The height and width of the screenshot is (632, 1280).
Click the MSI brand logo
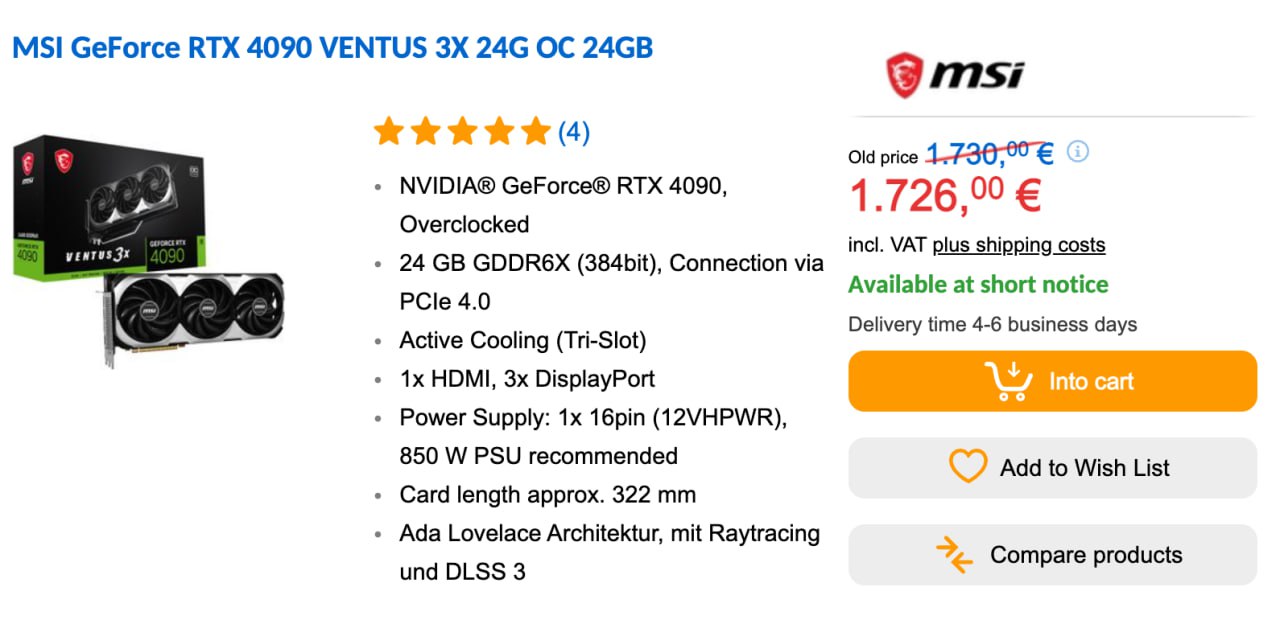click(x=955, y=74)
